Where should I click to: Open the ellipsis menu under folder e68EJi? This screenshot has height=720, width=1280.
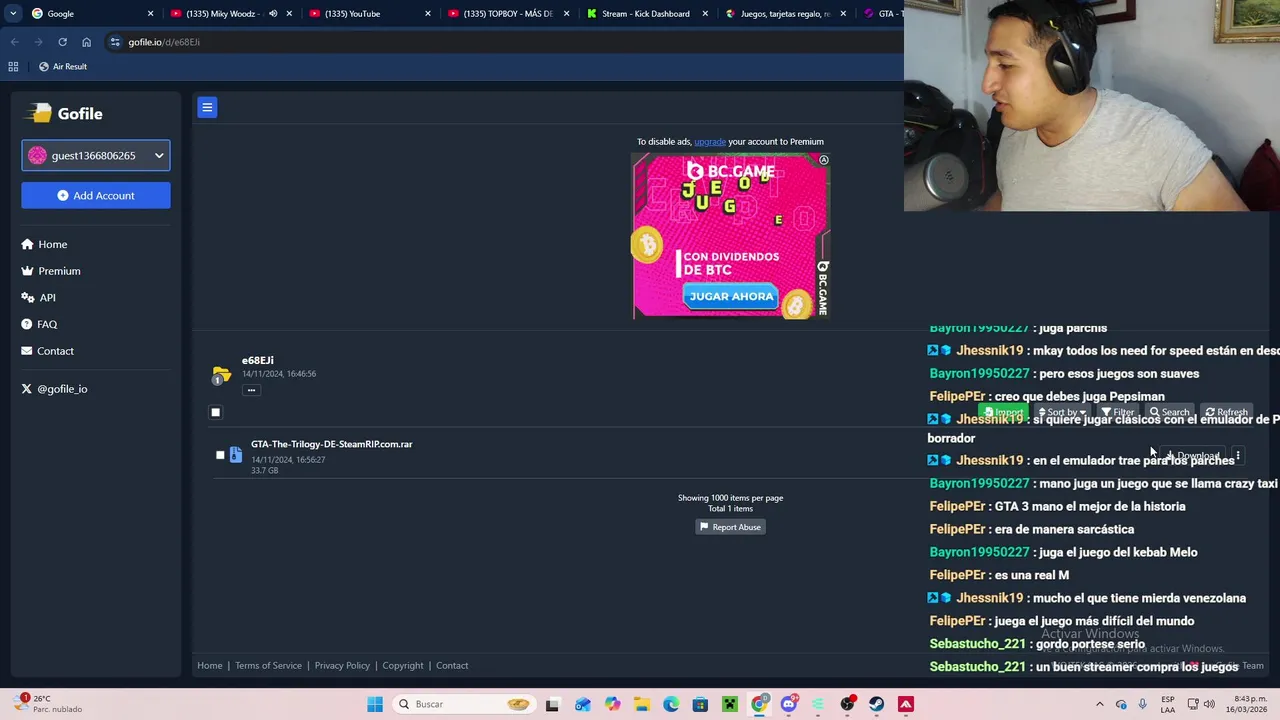[x=251, y=390]
